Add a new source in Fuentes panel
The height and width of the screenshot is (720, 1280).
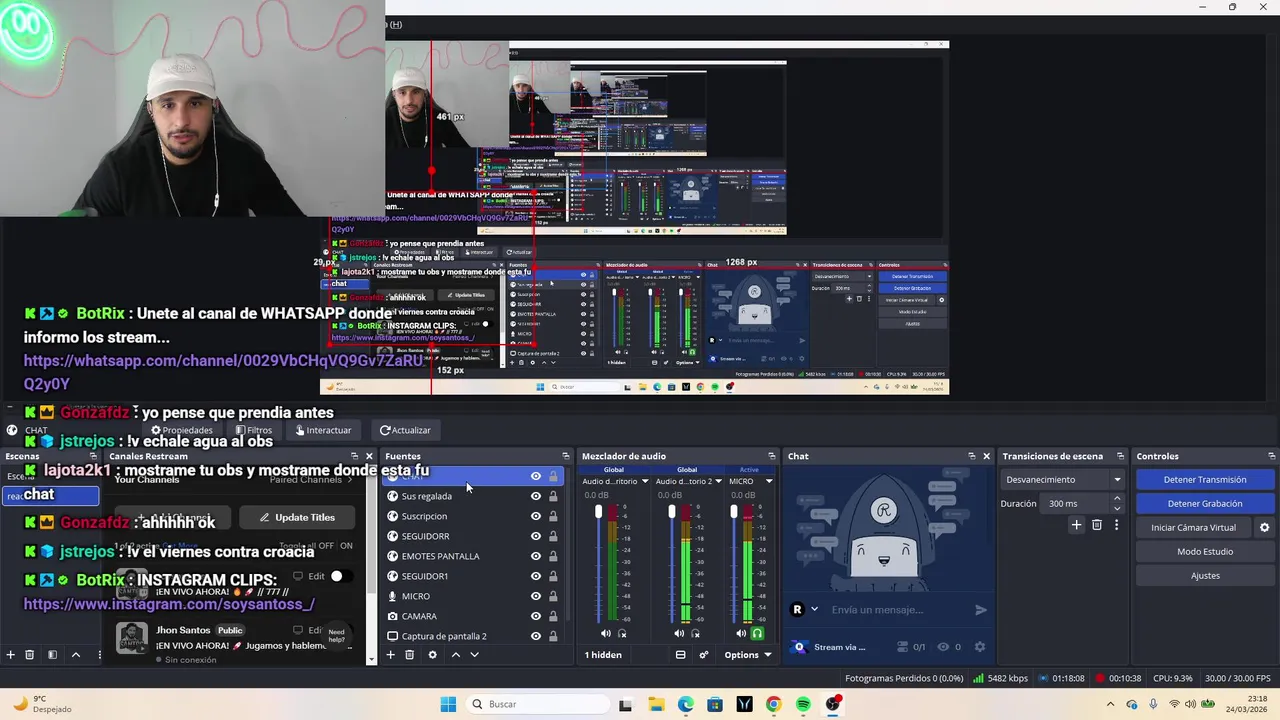pos(391,655)
